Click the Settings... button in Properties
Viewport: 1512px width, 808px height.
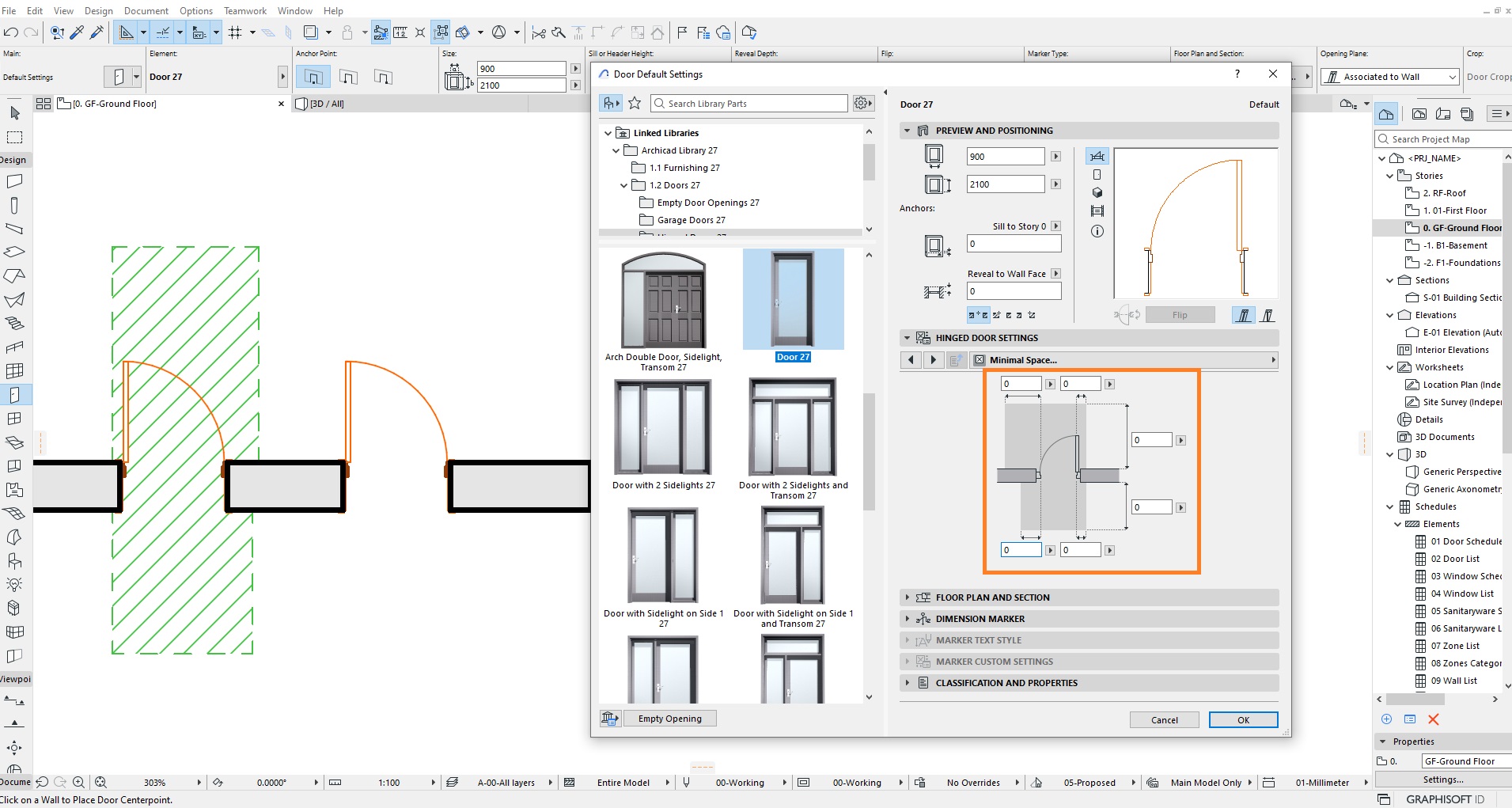[1442, 780]
